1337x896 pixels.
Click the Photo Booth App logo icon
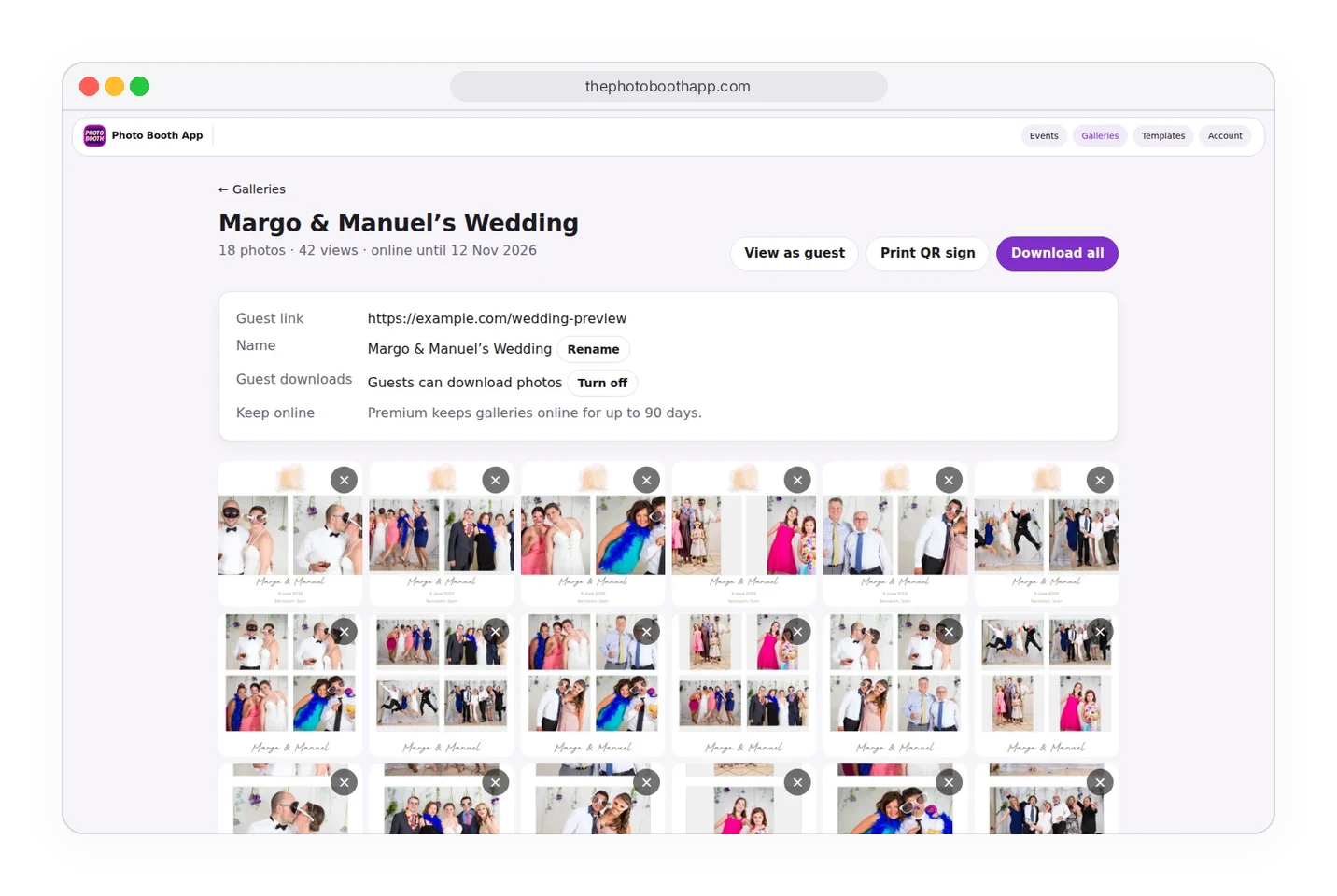[x=94, y=135]
